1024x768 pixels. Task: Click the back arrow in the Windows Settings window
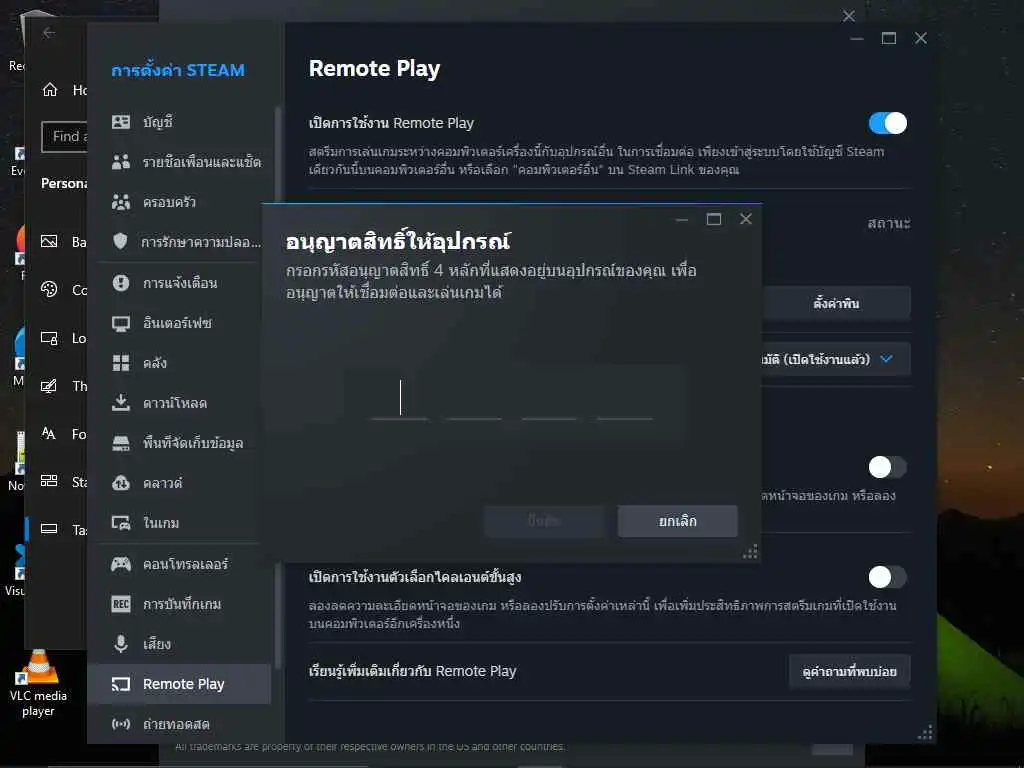pos(49,32)
